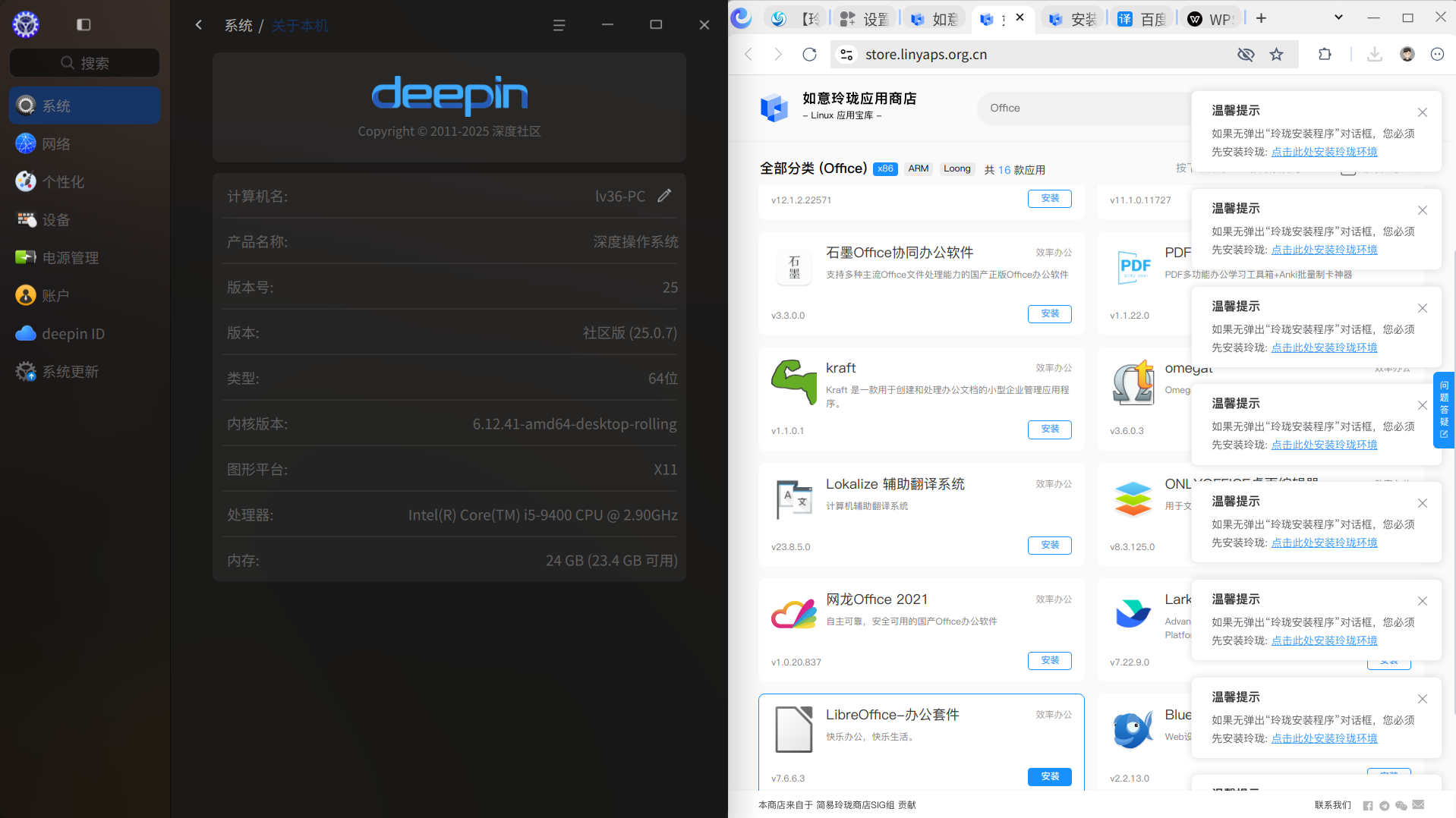Install 石墨Office协同办公软件
The image size is (1456, 818).
click(1050, 314)
